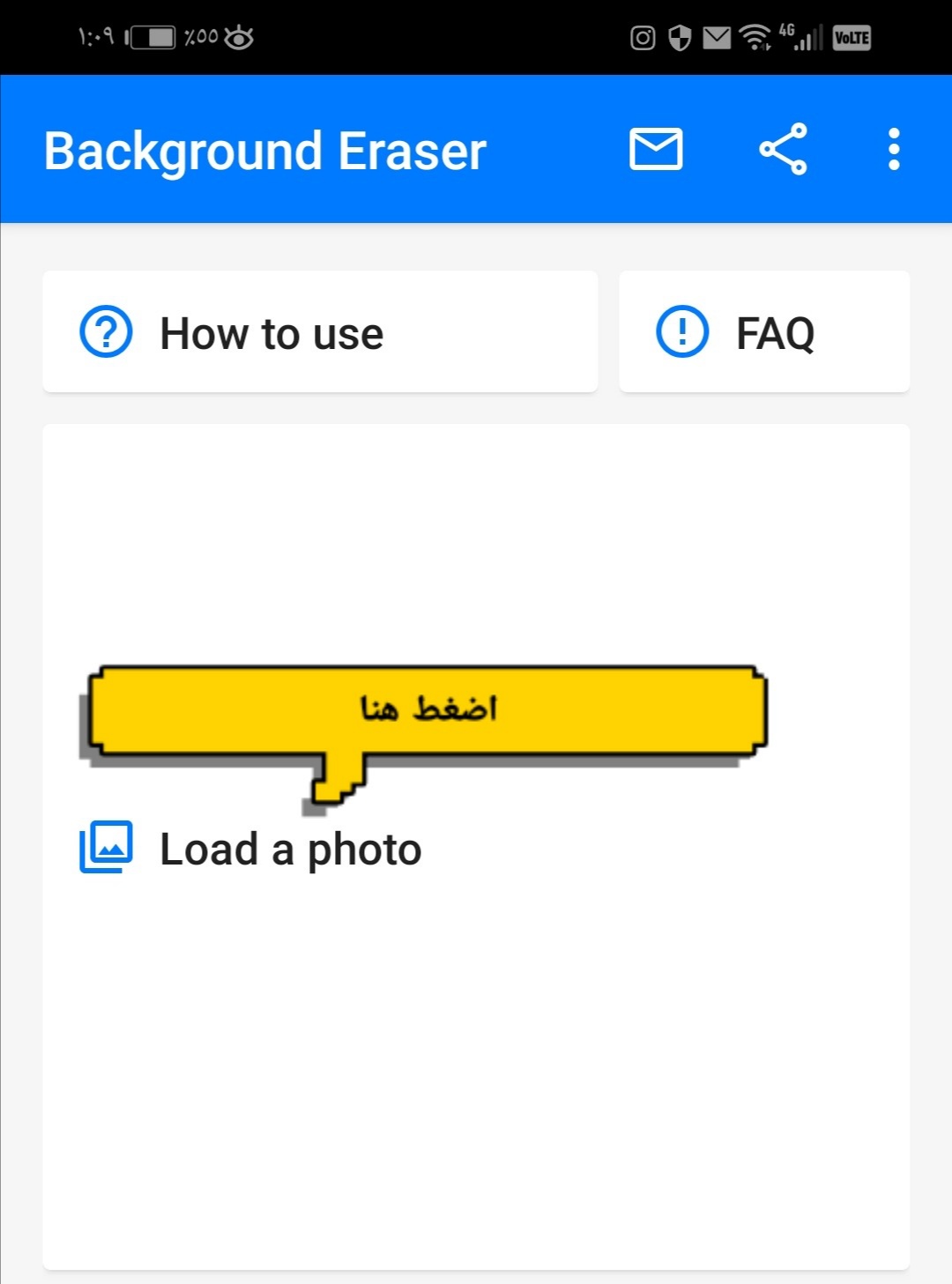Tap the battery indicator in status bar
The width and height of the screenshot is (952, 1284).
click(151, 37)
